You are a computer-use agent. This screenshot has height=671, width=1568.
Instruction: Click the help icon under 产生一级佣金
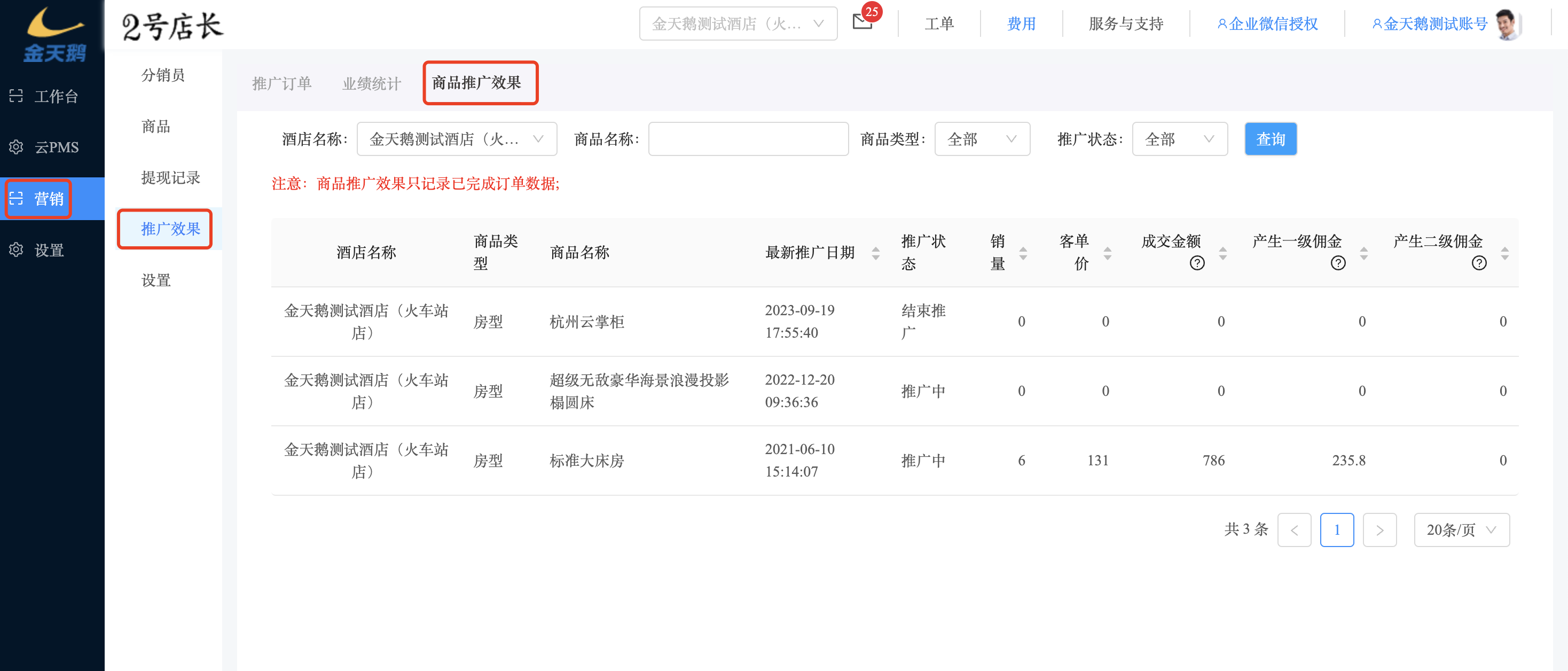coord(1338,263)
